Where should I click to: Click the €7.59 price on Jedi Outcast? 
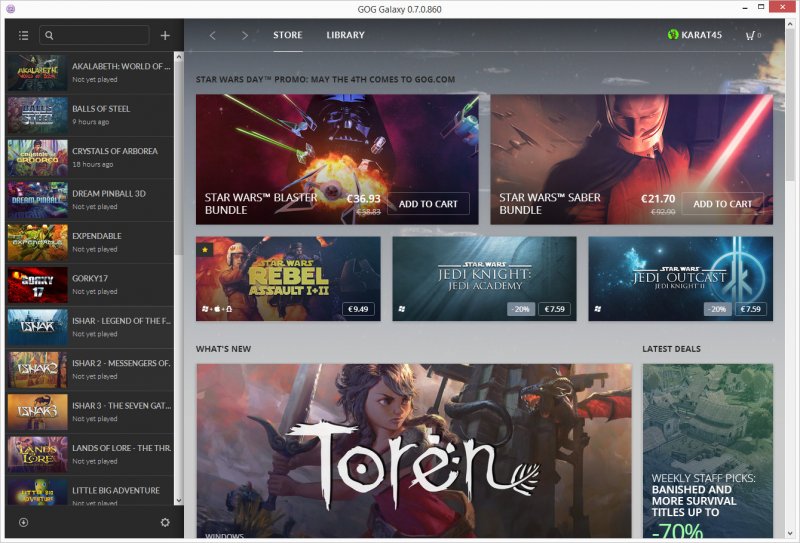(751, 309)
